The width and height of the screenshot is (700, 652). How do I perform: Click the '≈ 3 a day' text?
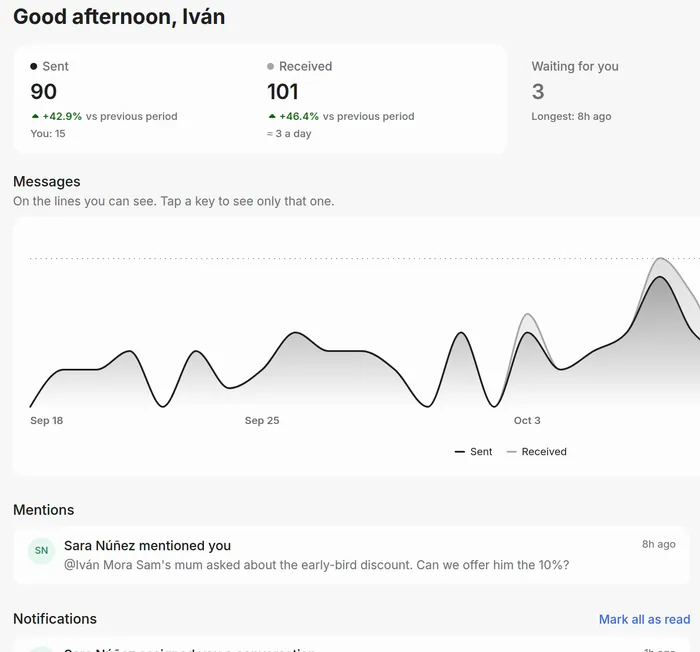click(x=289, y=134)
